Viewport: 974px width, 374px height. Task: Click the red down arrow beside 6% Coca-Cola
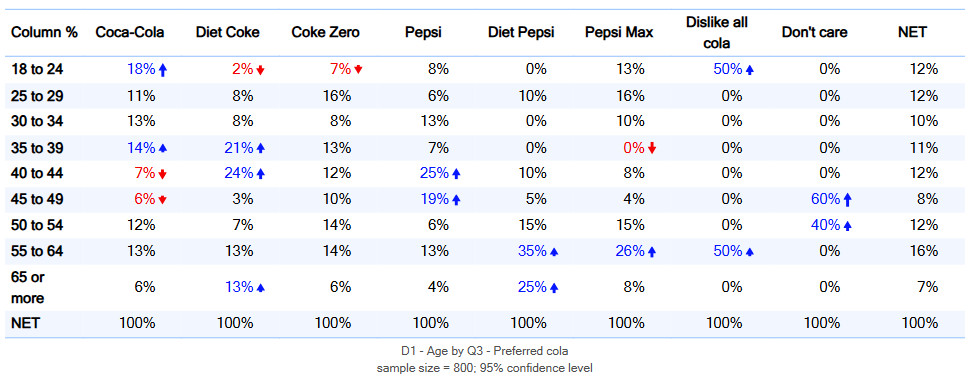pyautogui.click(x=163, y=199)
